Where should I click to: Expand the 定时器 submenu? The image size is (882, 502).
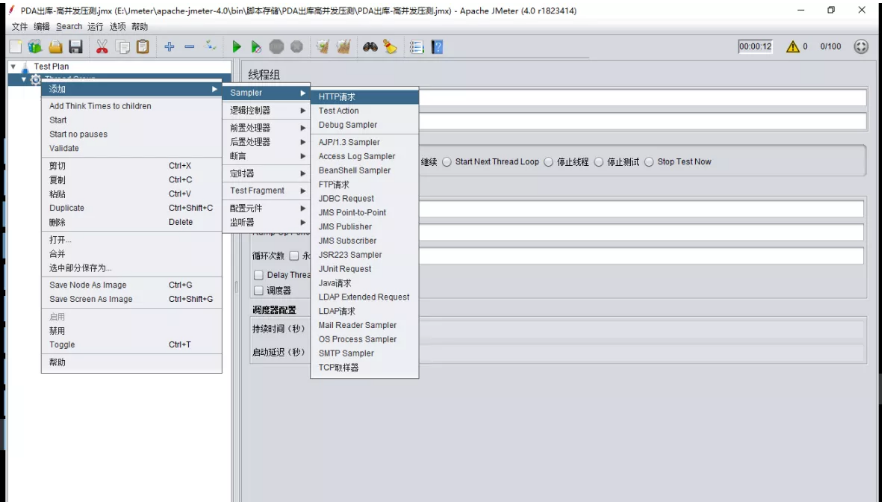pyautogui.click(x=267, y=173)
